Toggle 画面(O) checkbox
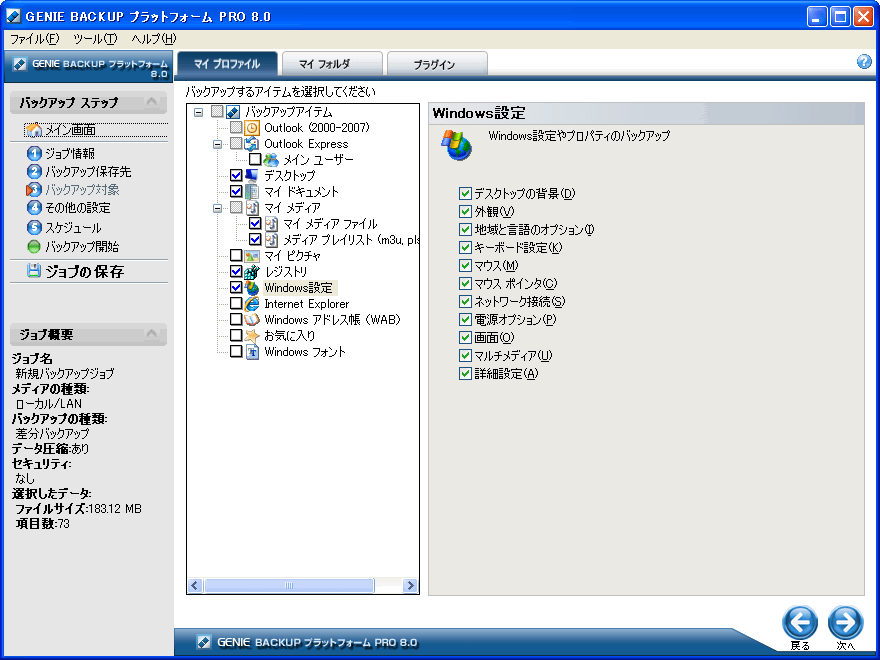Screen dimensions: 880x660 click(465, 337)
